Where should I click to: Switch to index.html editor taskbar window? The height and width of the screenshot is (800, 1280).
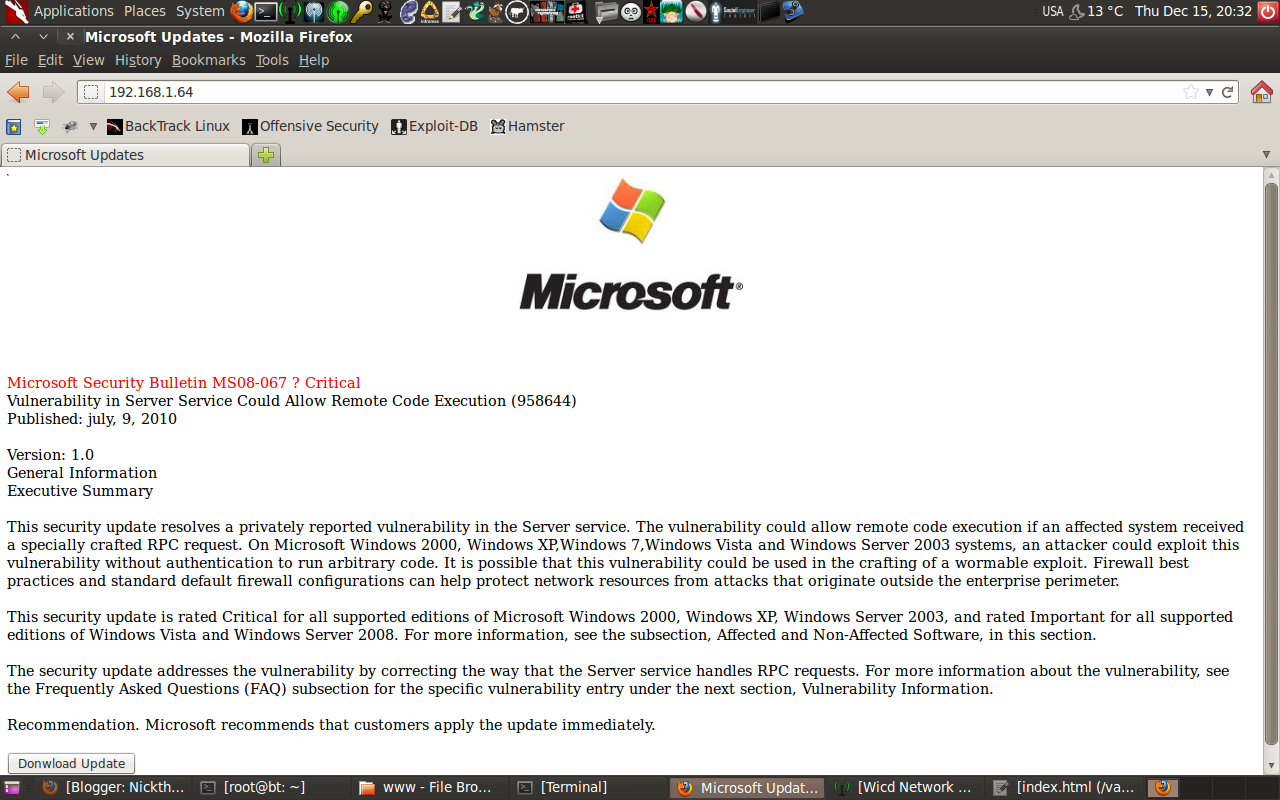(1065, 788)
